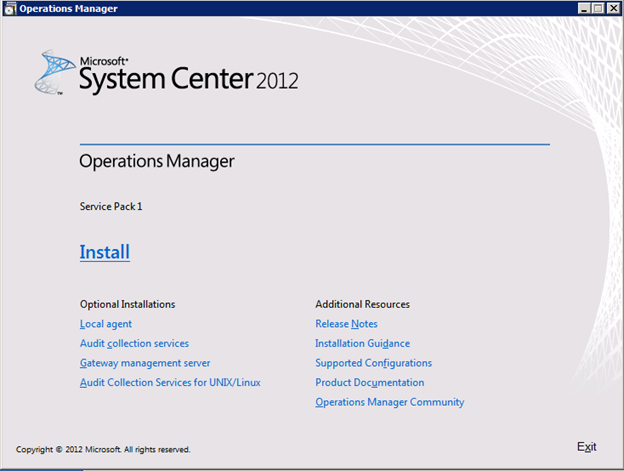Select Audit collection services link

pyautogui.click(x=134, y=343)
